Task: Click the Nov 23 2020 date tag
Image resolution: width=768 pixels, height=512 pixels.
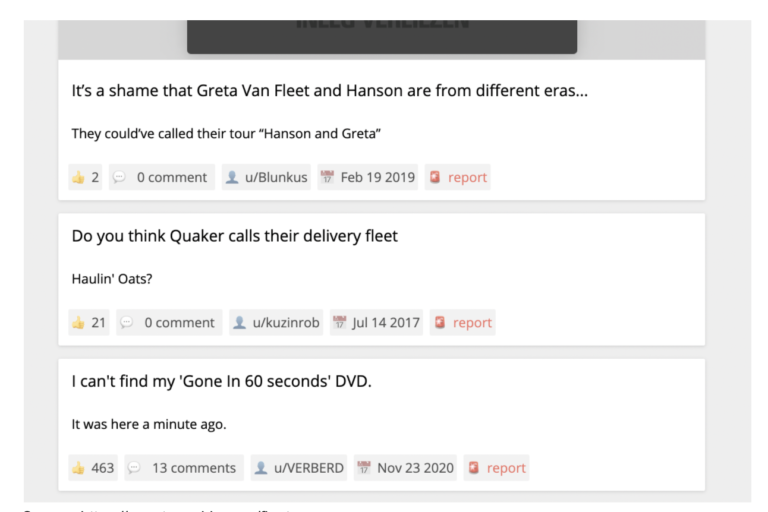Action: coord(415,468)
